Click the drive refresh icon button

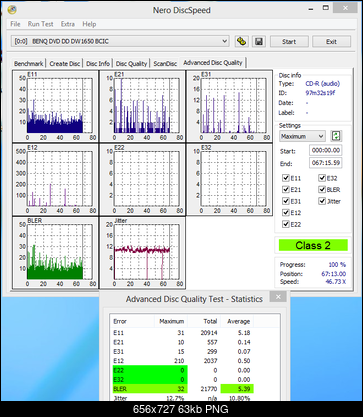pos(241,41)
